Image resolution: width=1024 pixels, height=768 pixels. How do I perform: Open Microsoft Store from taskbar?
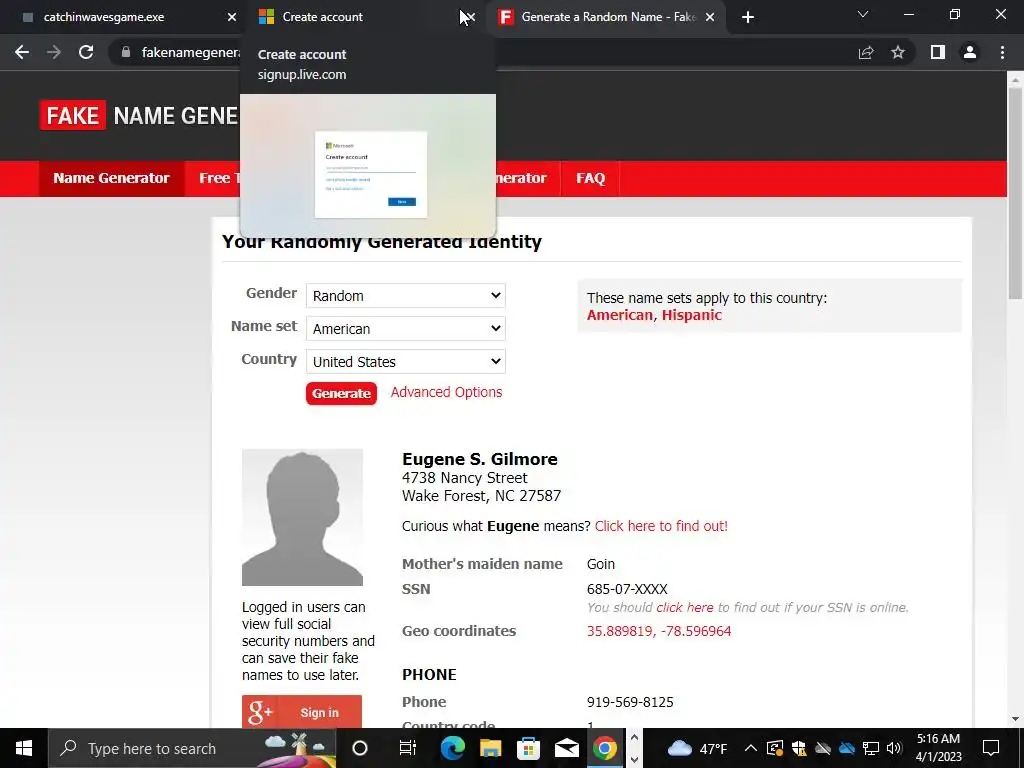coord(528,748)
